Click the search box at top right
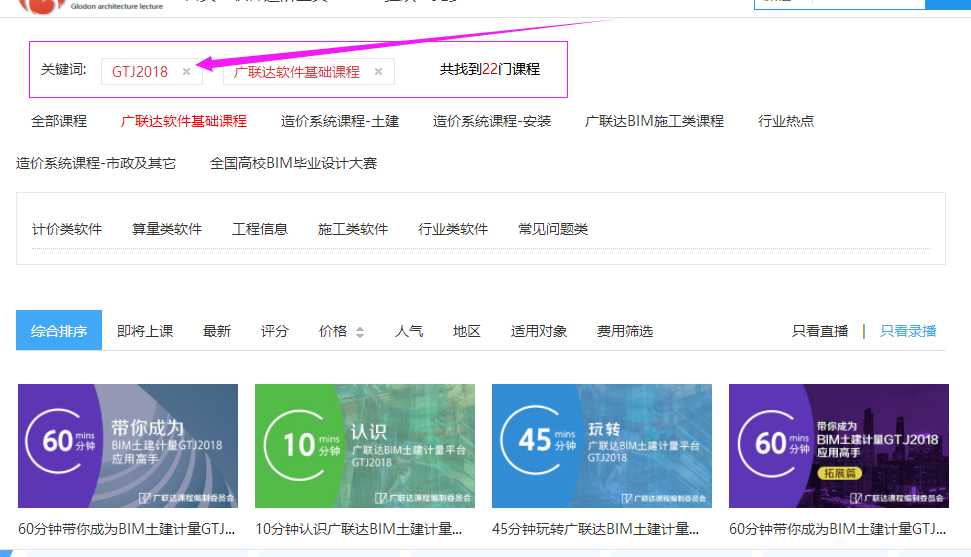This screenshot has height=557, width=971. pyautogui.click(x=867, y=4)
